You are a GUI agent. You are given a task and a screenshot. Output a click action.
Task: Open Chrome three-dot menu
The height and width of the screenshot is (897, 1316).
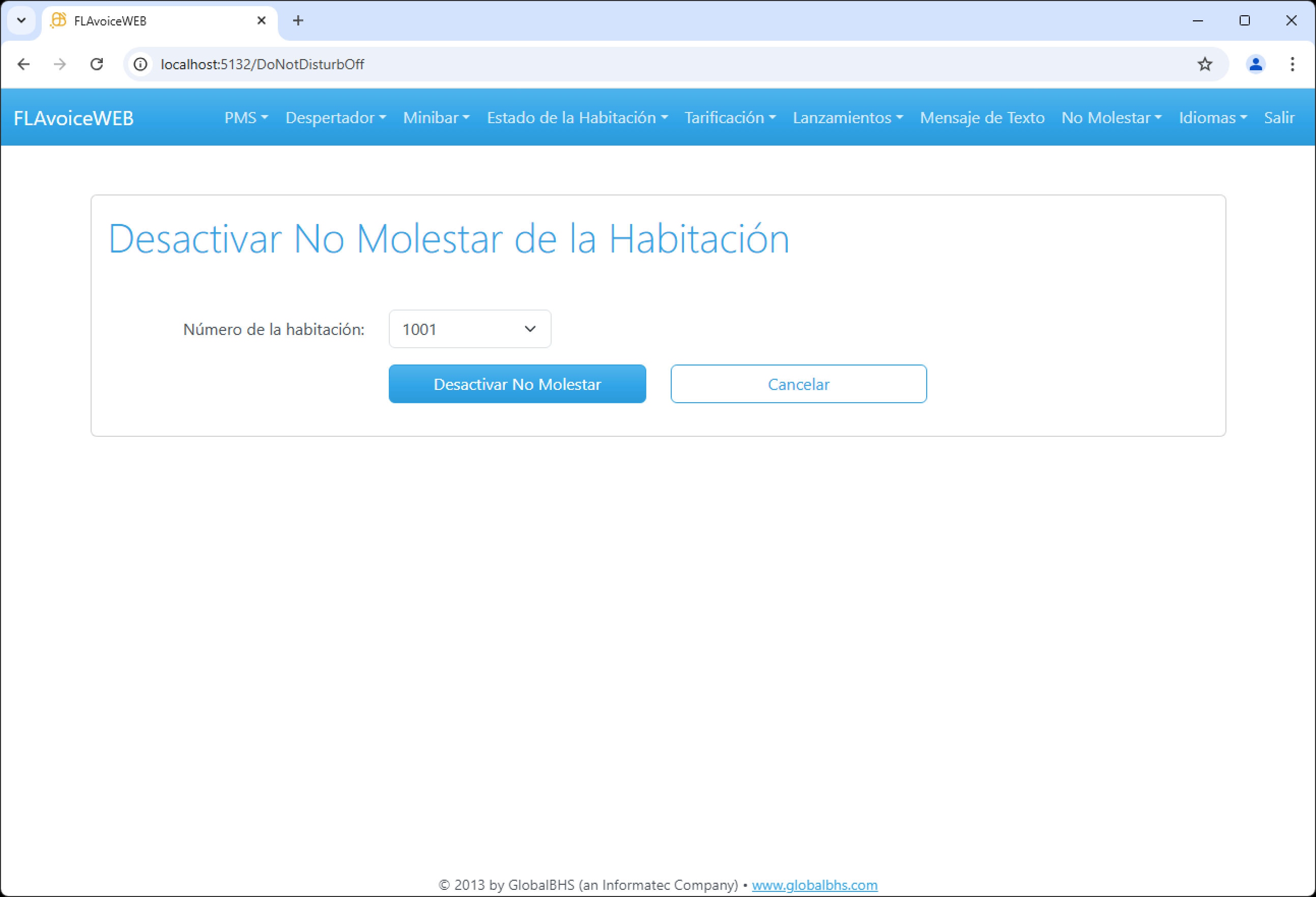[1292, 64]
